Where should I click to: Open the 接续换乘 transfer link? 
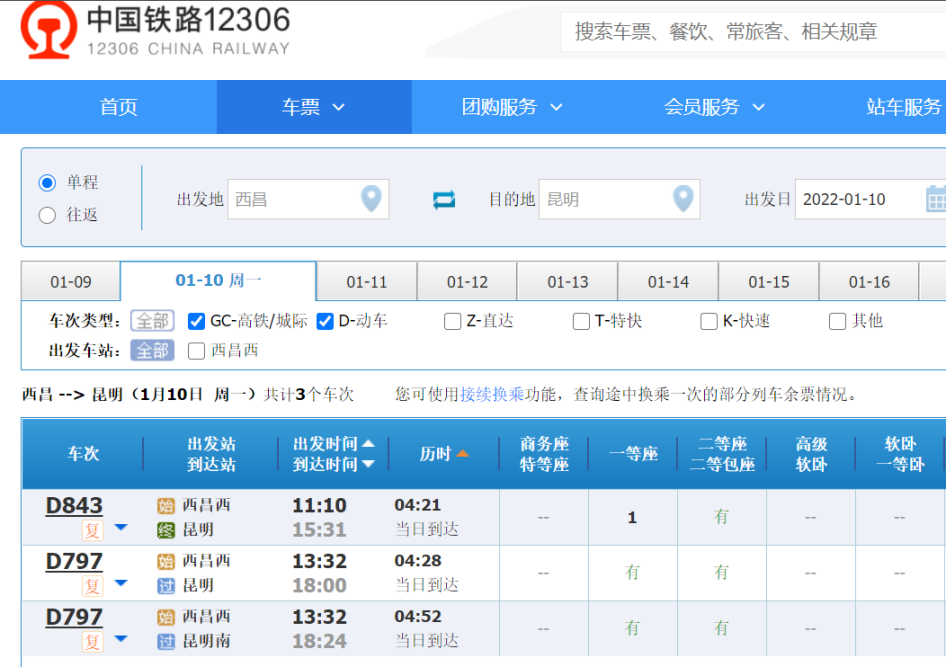click(492, 394)
